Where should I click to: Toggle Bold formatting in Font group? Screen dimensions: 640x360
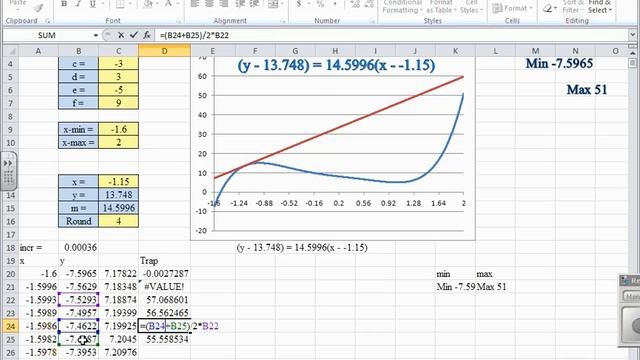click(64, 4)
